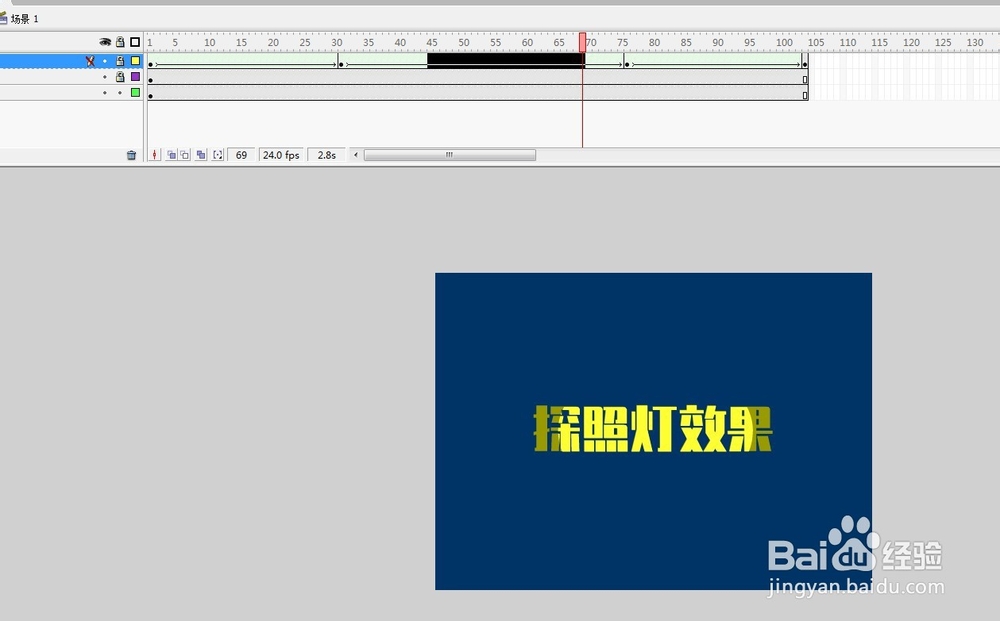This screenshot has height=621, width=1000.
Task: Click the frame number field showing 69
Action: point(240,154)
